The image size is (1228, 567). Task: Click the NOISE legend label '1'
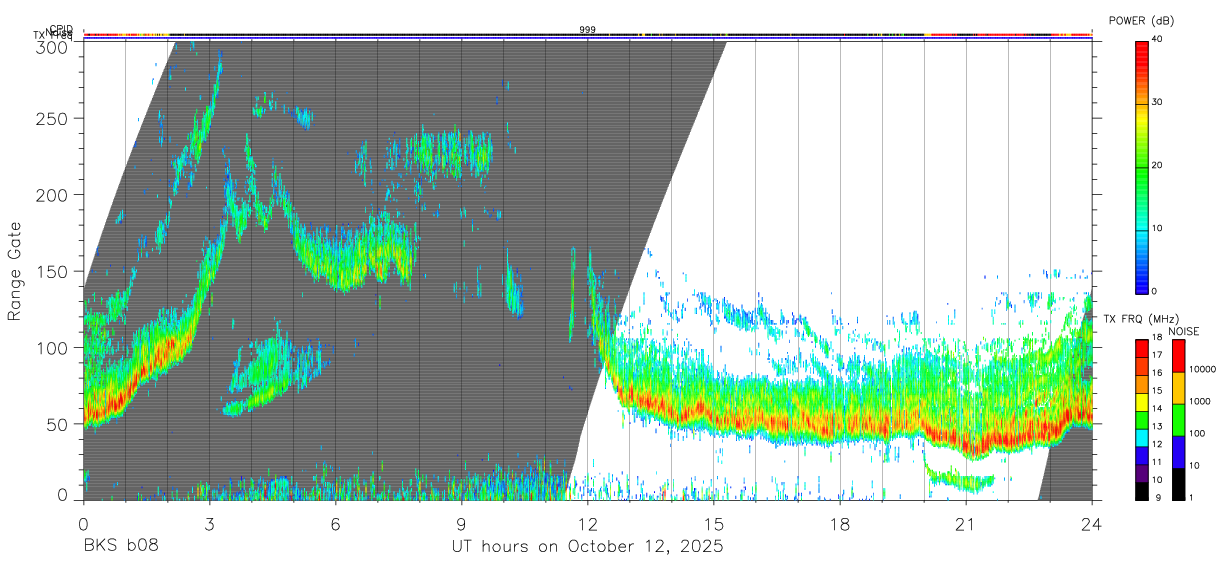pyautogui.click(x=1193, y=497)
